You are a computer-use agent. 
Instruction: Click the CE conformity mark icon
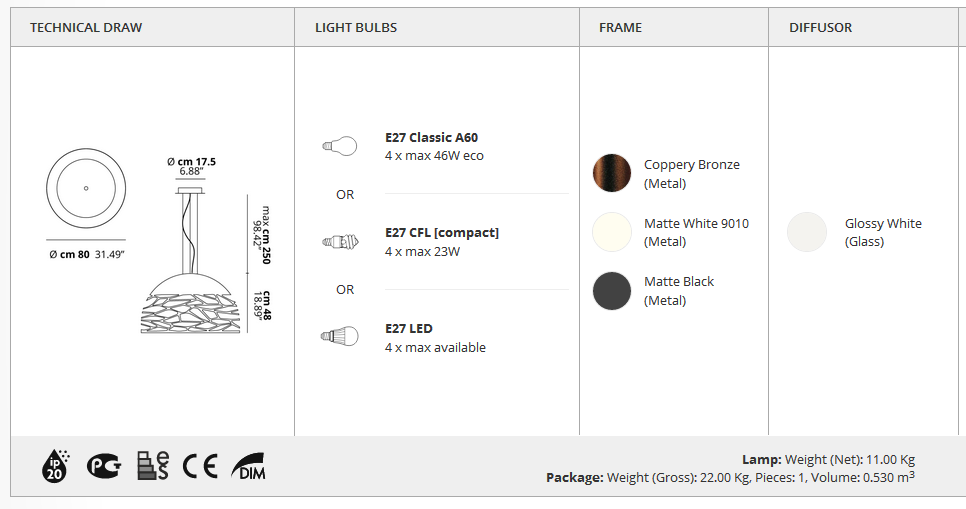(x=200, y=466)
